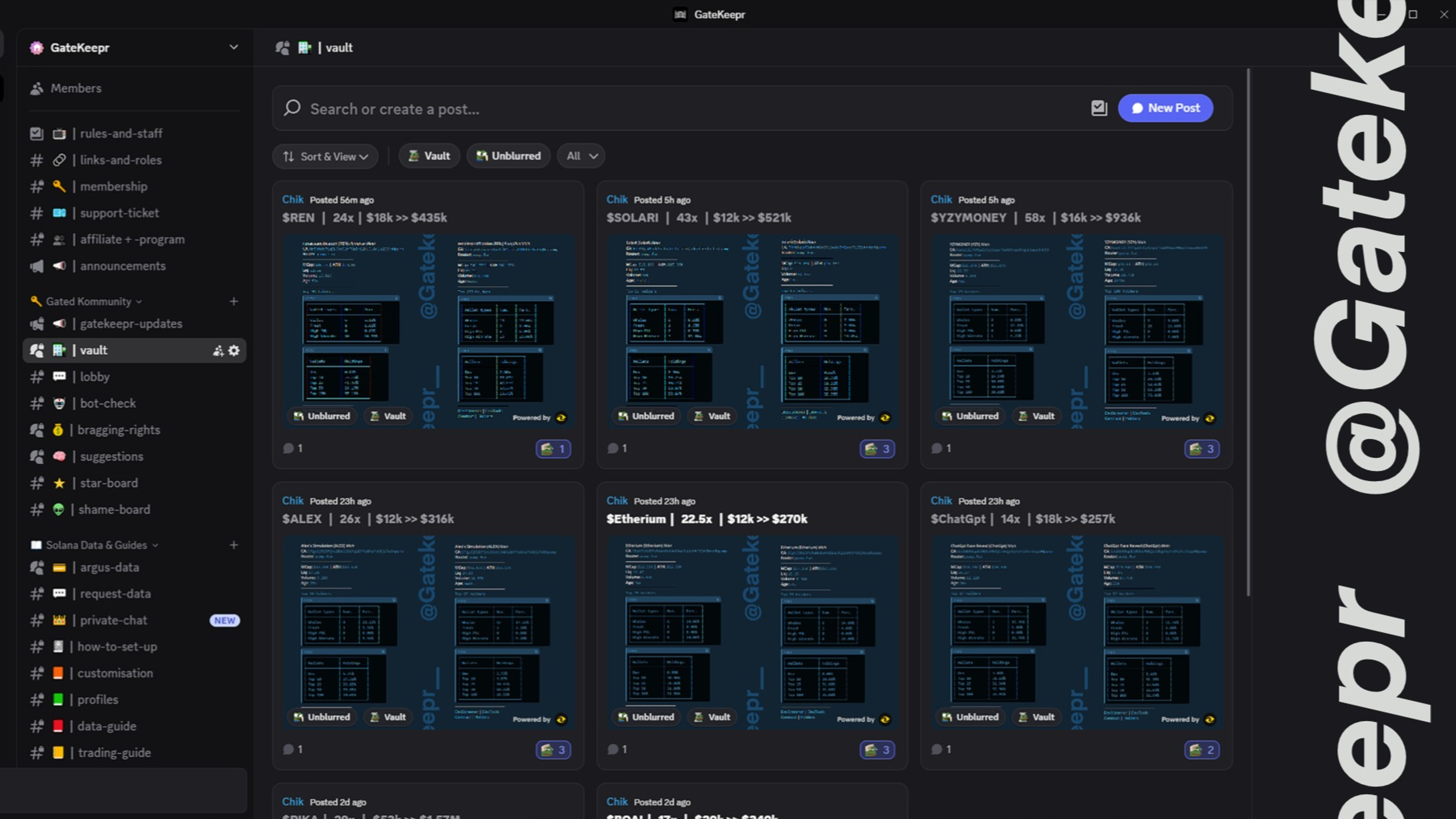The image size is (1456, 819).
Task: Add channel to Gated Kommunity category
Action: 233,301
